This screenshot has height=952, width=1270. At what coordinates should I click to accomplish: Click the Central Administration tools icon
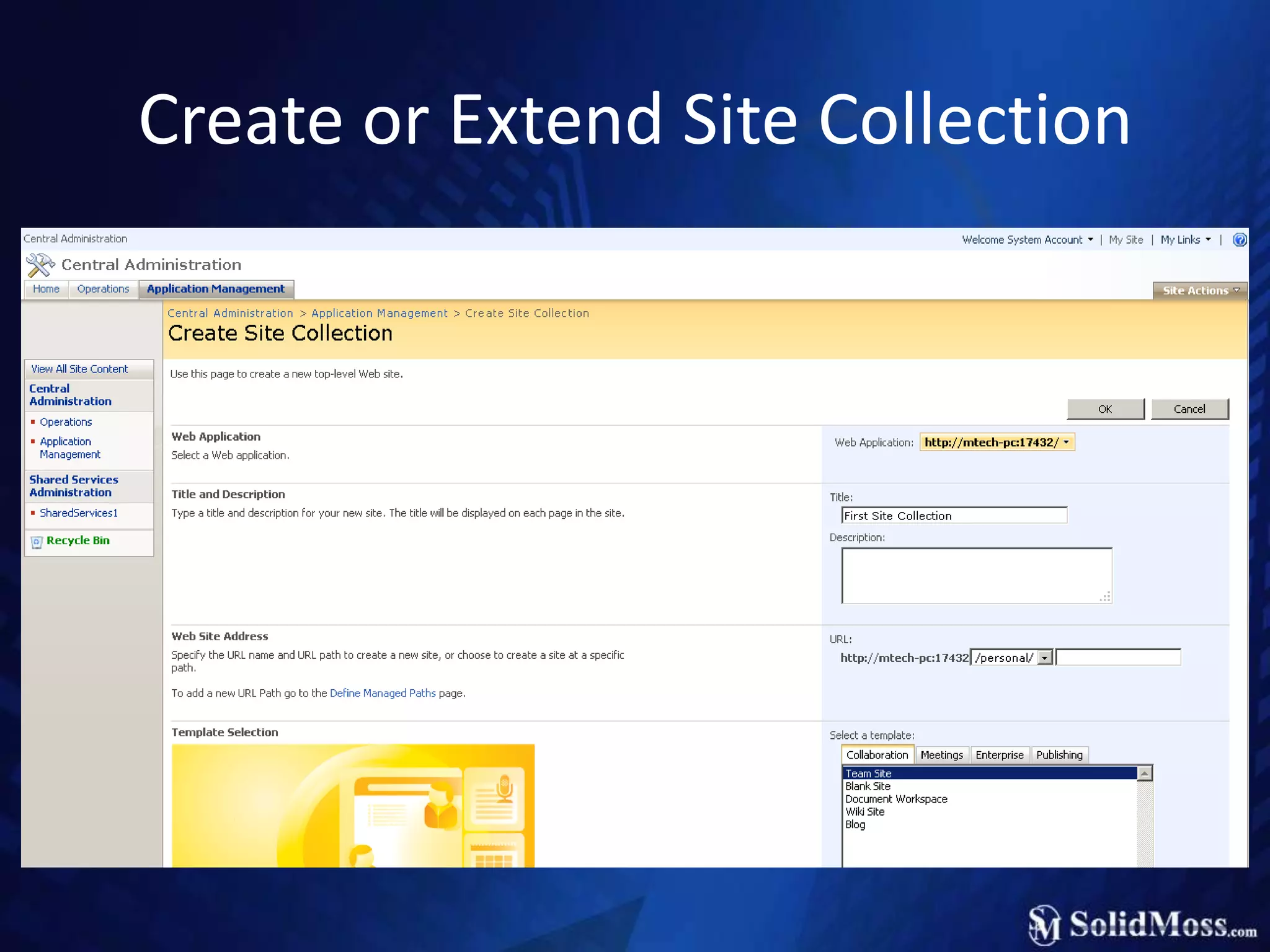click(40, 265)
